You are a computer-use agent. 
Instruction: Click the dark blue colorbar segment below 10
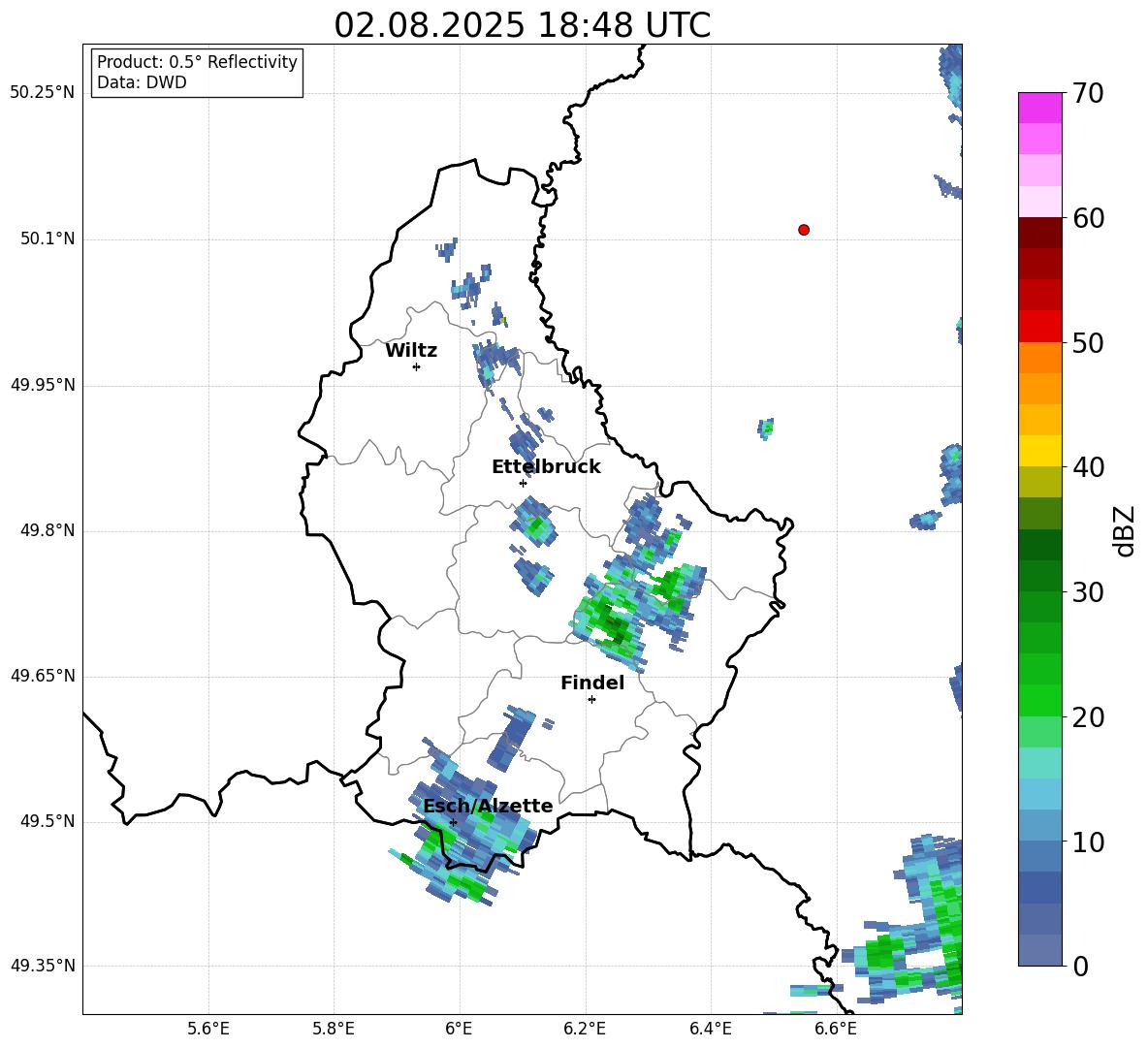pyautogui.click(x=1039, y=887)
